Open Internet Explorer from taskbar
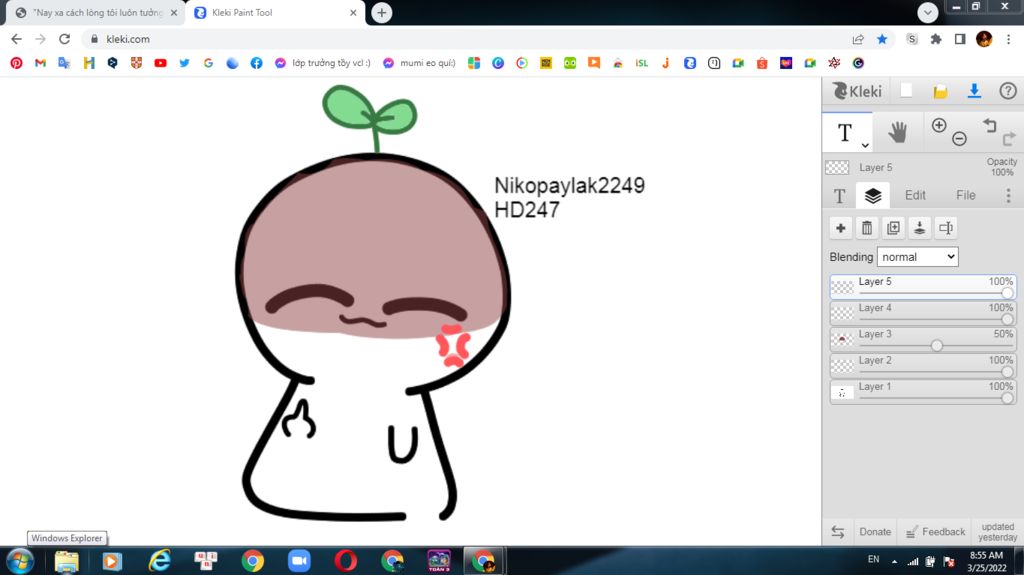This screenshot has width=1024, height=575. click(x=159, y=561)
